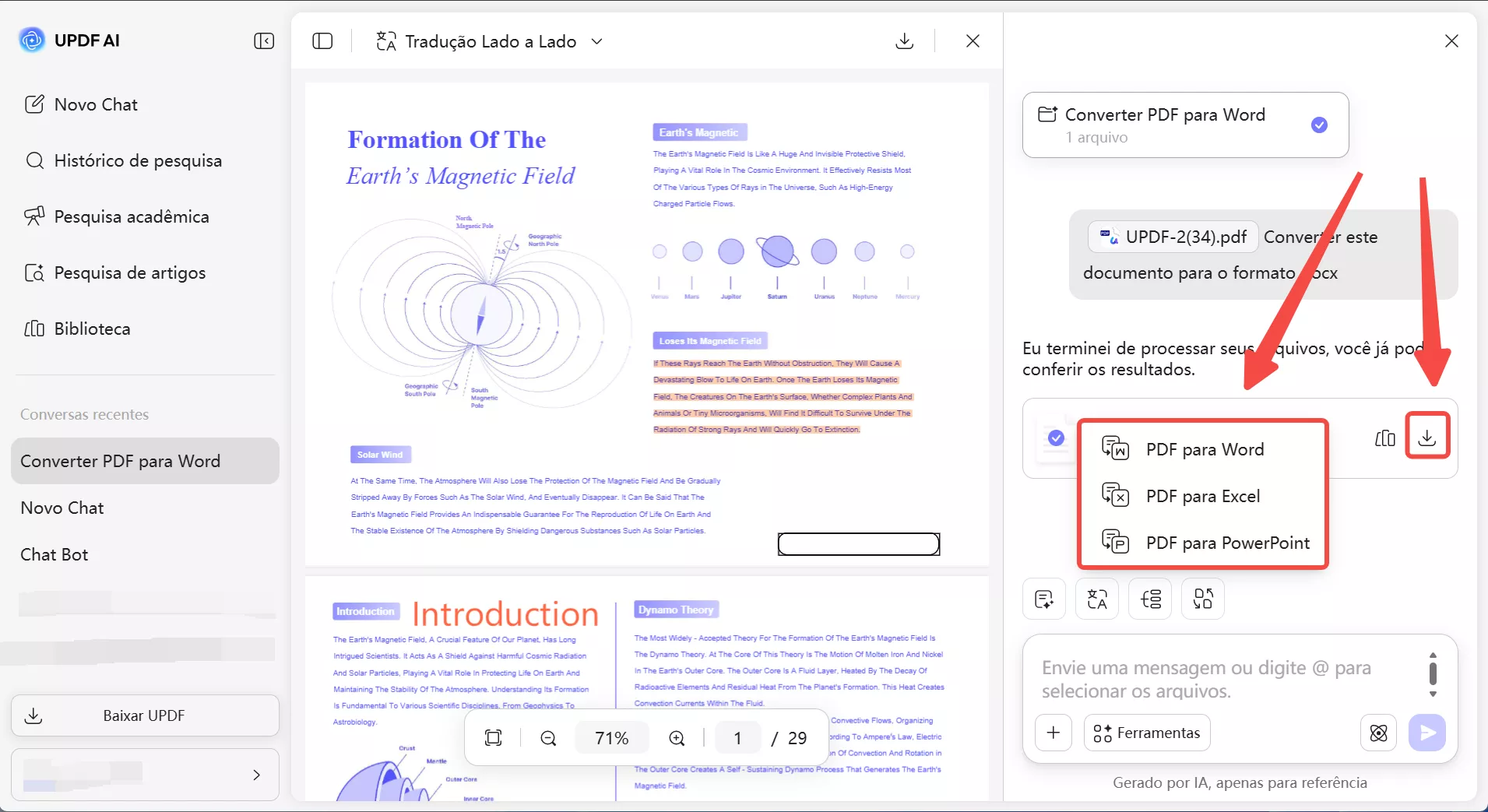Open the AI model selector atom icon
This screenshot has width=1488, height=812.
(x=1379, y=733)
